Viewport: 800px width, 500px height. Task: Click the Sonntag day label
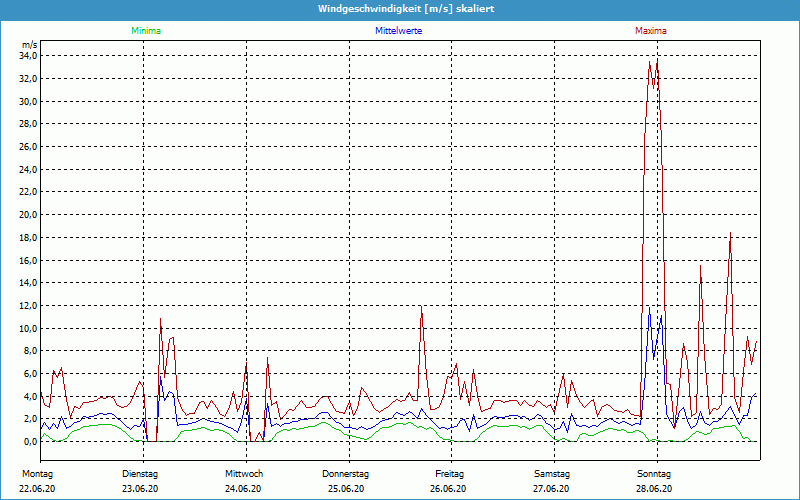point(654,474)
